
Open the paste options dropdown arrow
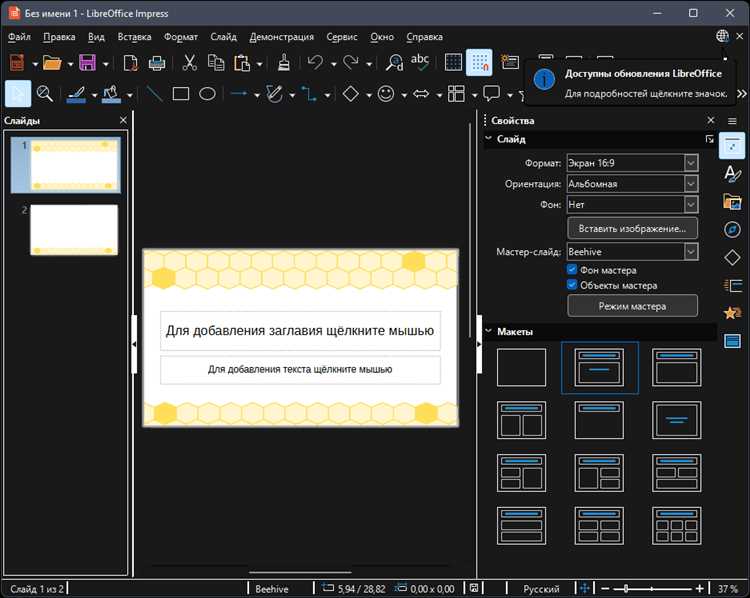tap(260, 64)
